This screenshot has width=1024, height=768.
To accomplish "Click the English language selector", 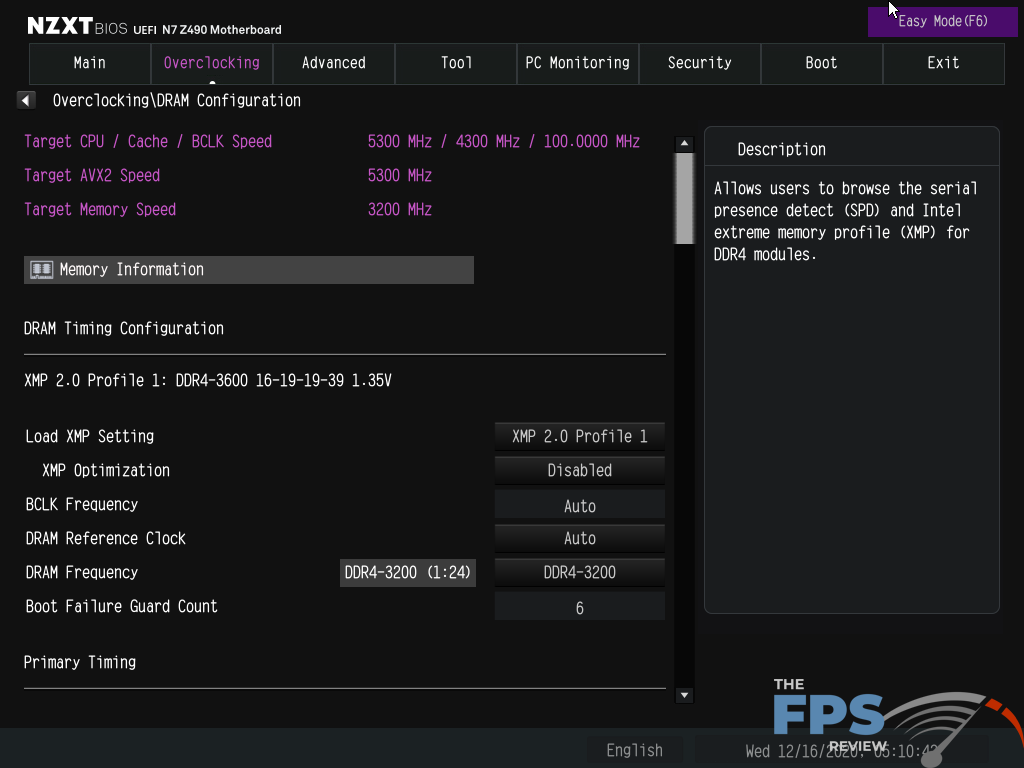I will point(634,750).
